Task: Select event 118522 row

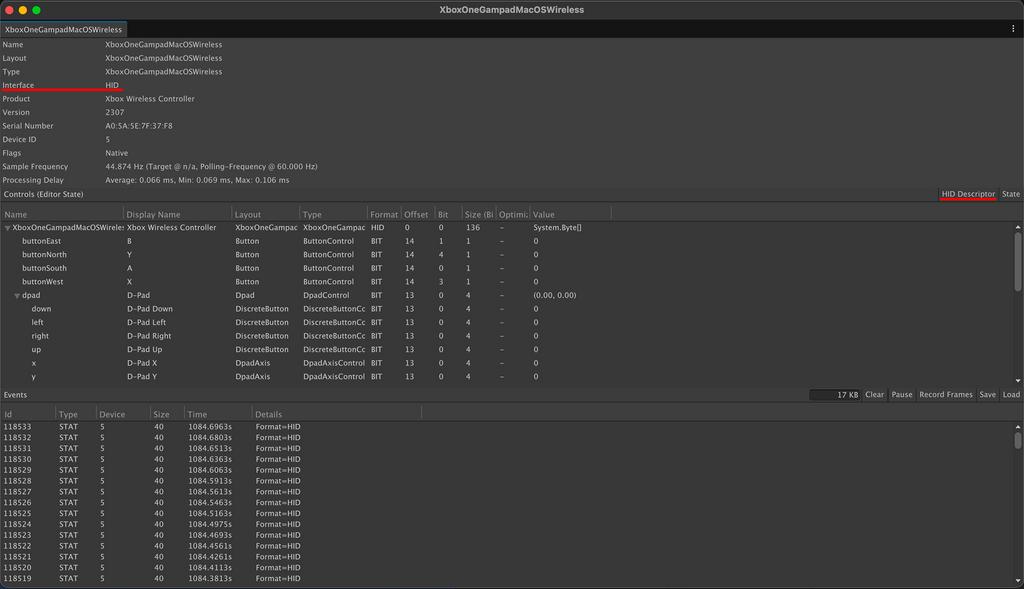Action: coord(507,546)
